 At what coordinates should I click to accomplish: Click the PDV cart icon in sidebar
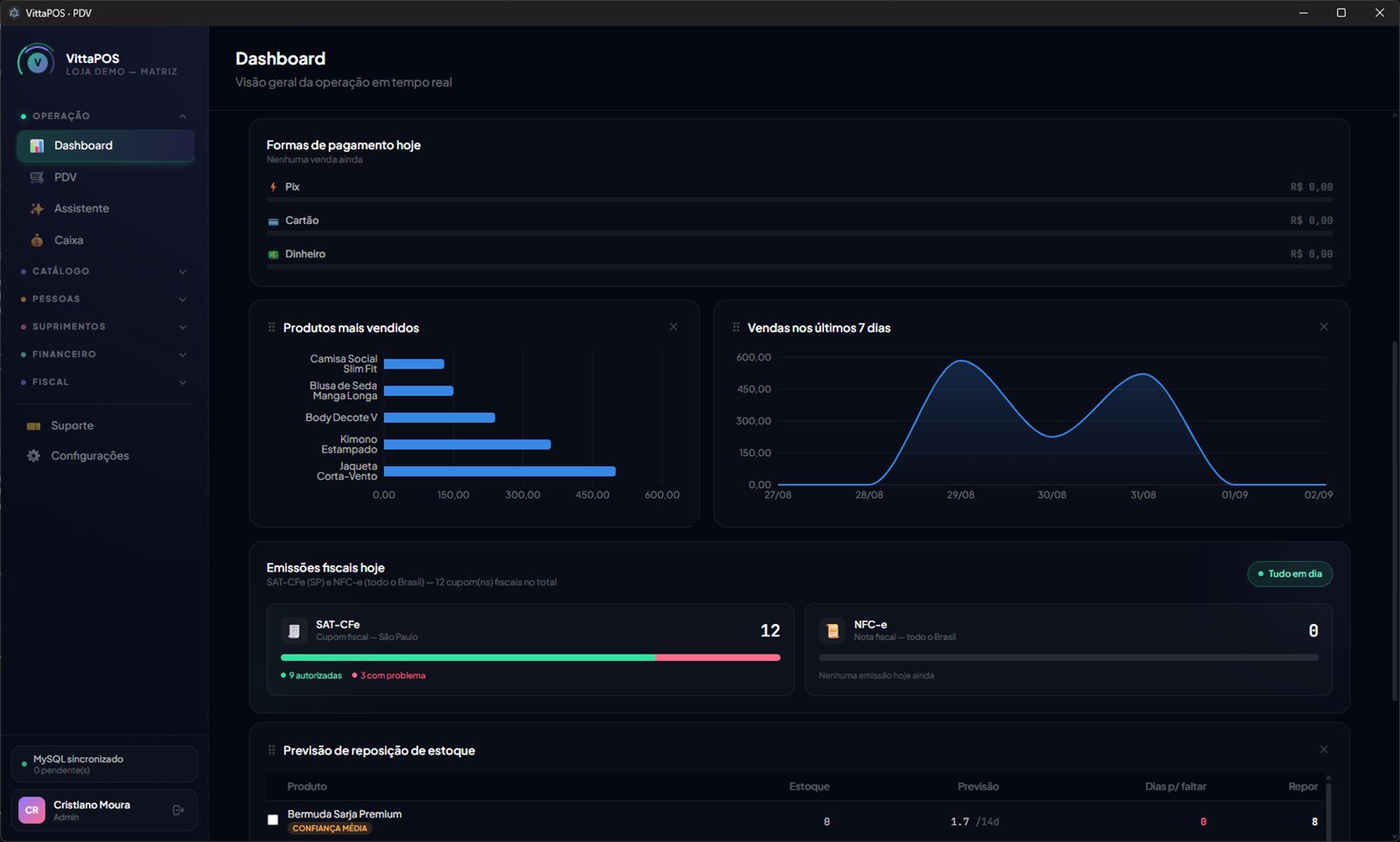tap(37, 177)
